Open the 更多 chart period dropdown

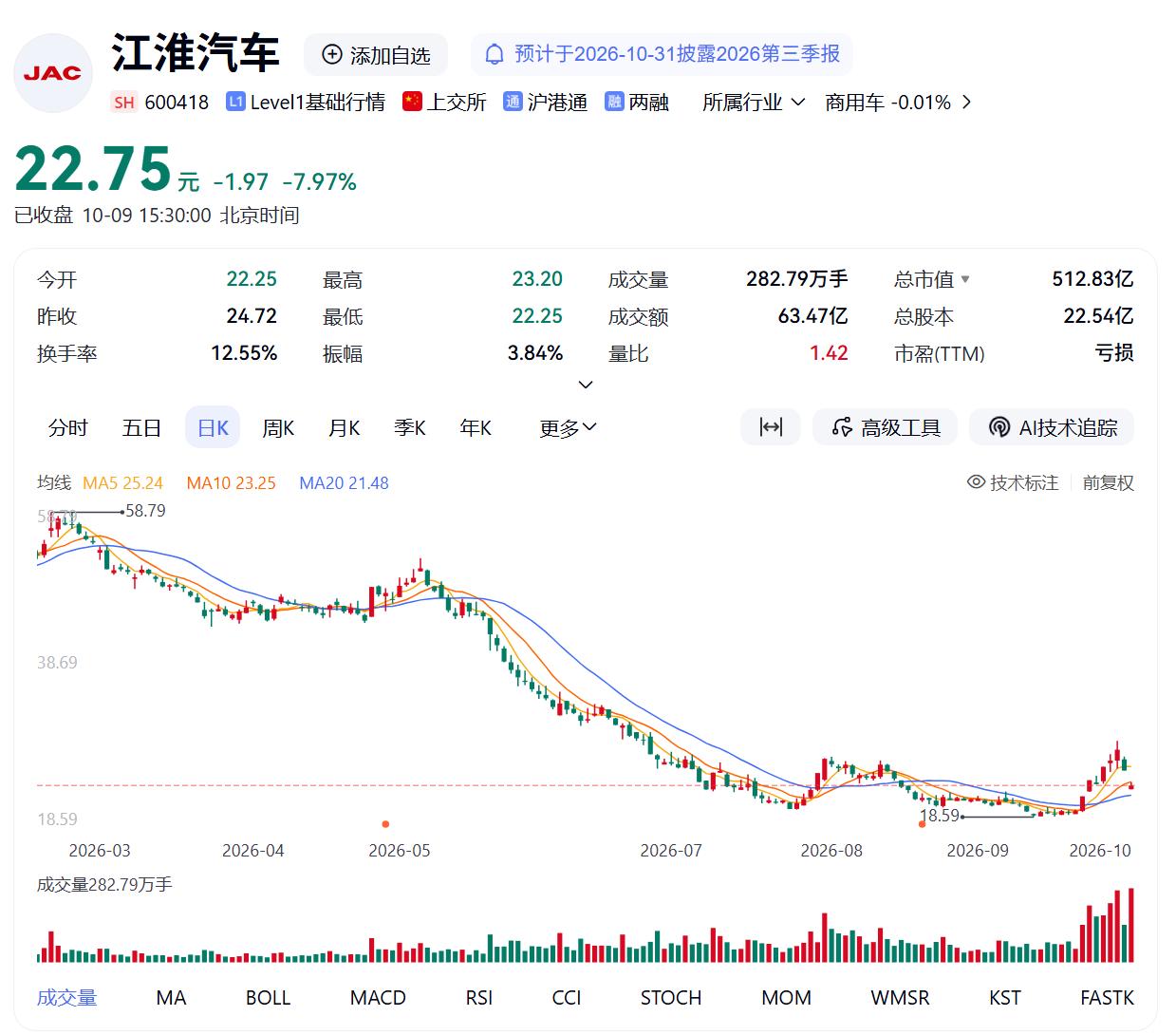tap(568, 428)
